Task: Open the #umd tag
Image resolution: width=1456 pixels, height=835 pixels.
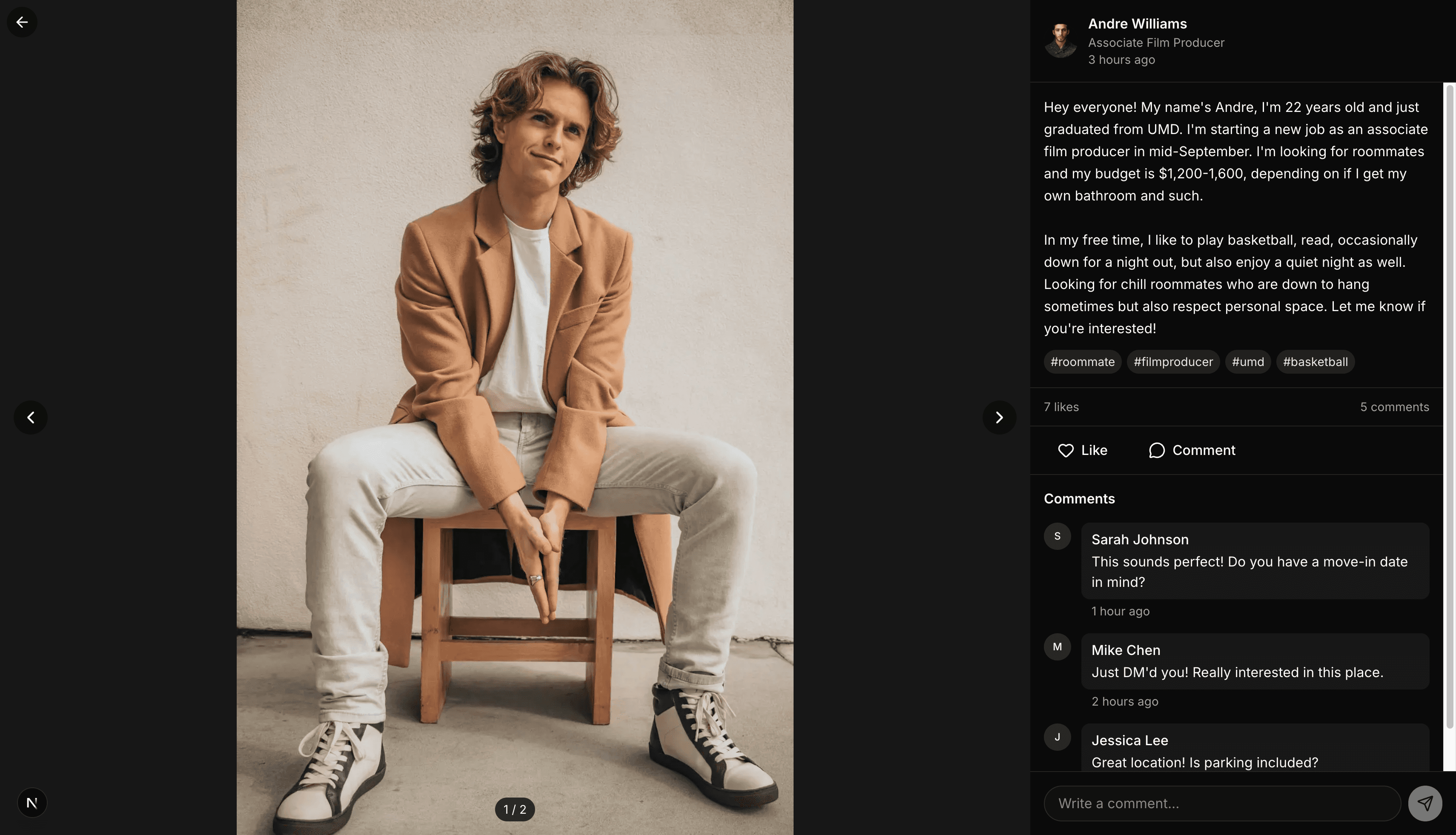Action: (1248, 361)
